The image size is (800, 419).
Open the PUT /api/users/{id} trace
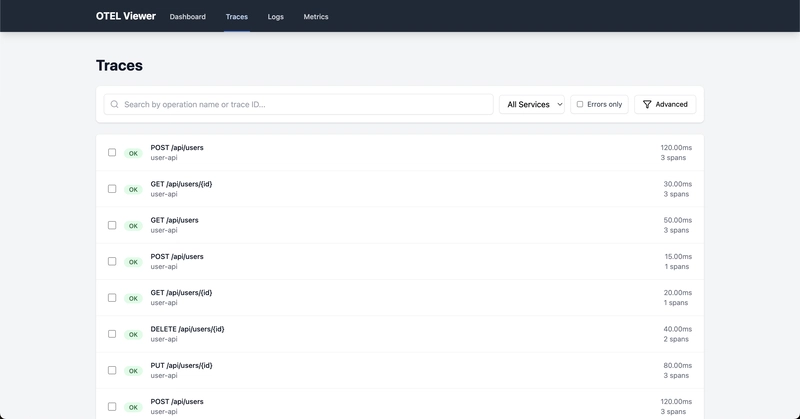[x=182, y=365]
